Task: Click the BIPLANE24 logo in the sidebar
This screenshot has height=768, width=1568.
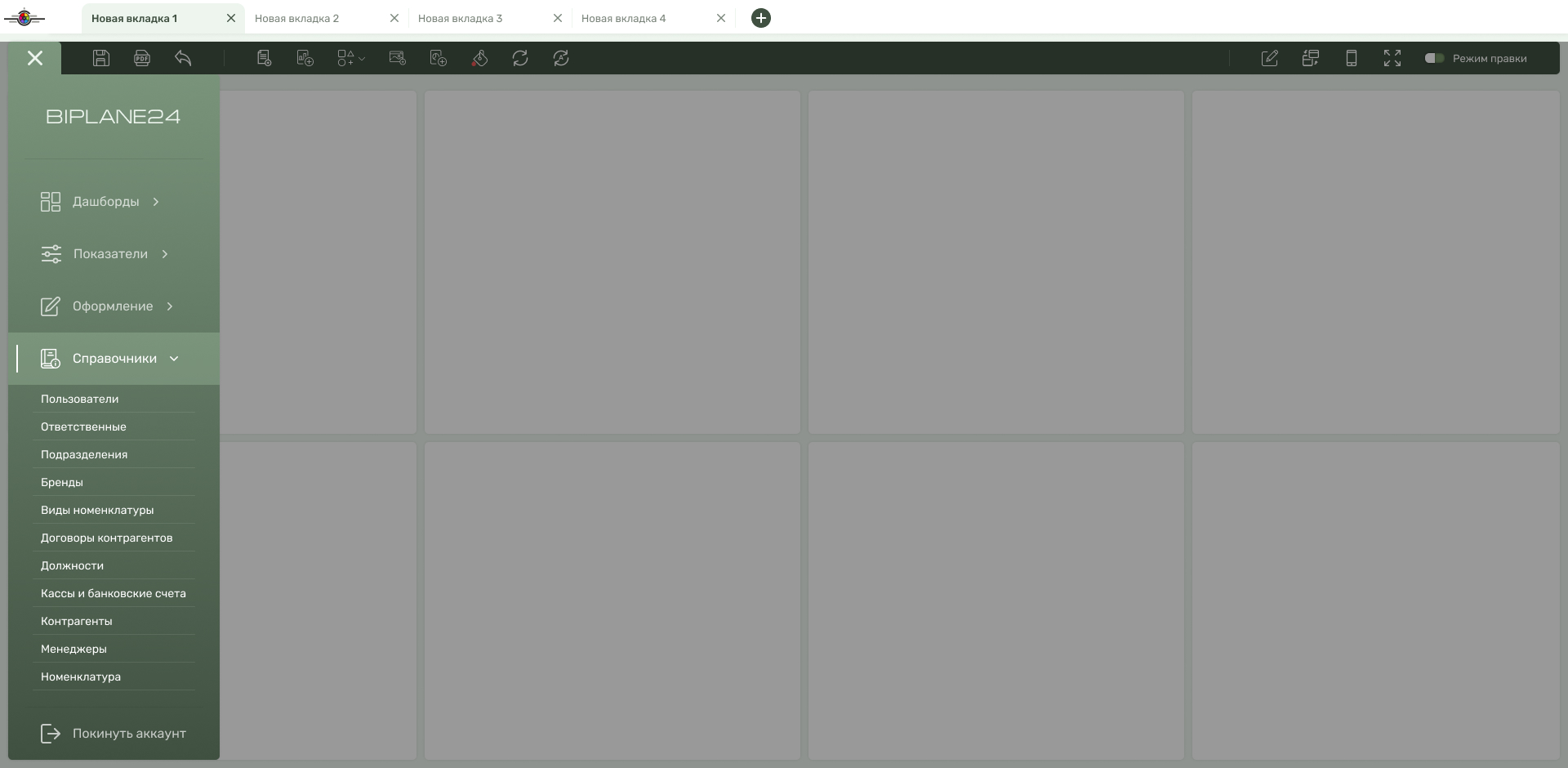Action: pos(114,117)
